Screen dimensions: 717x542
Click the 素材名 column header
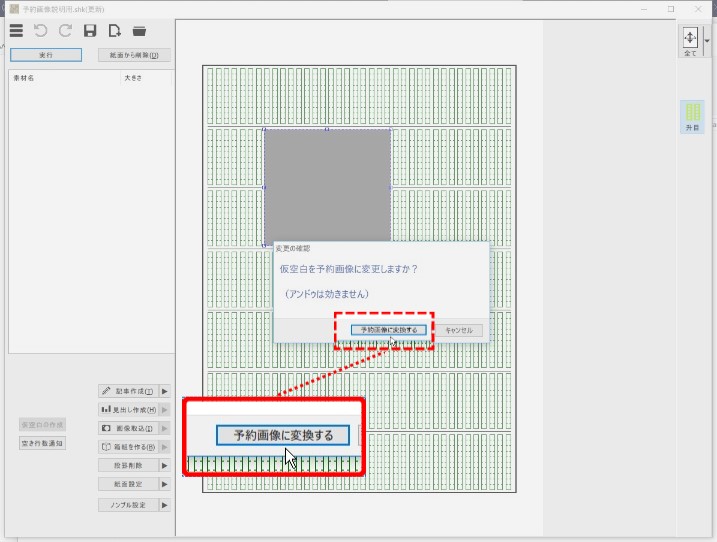[x=24, y=77]
